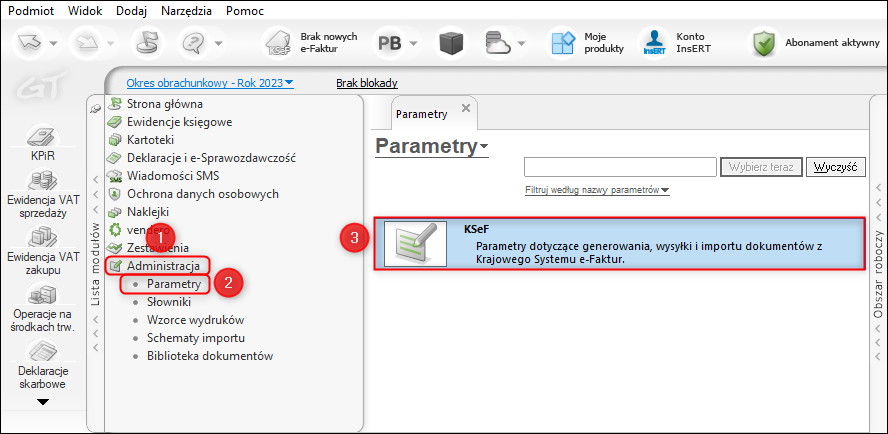Viewport: 888px width, 434px height.
Task: Click the Brak blokady link
Action: [367, 83]
